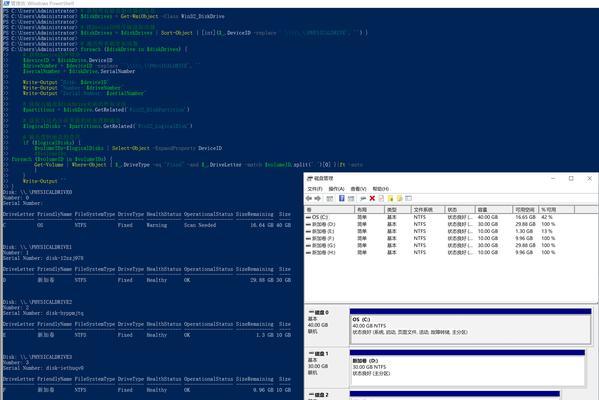This screenshot has width=599, height=400.
Task: Click the red X delete icon
Action: point(372,198)
